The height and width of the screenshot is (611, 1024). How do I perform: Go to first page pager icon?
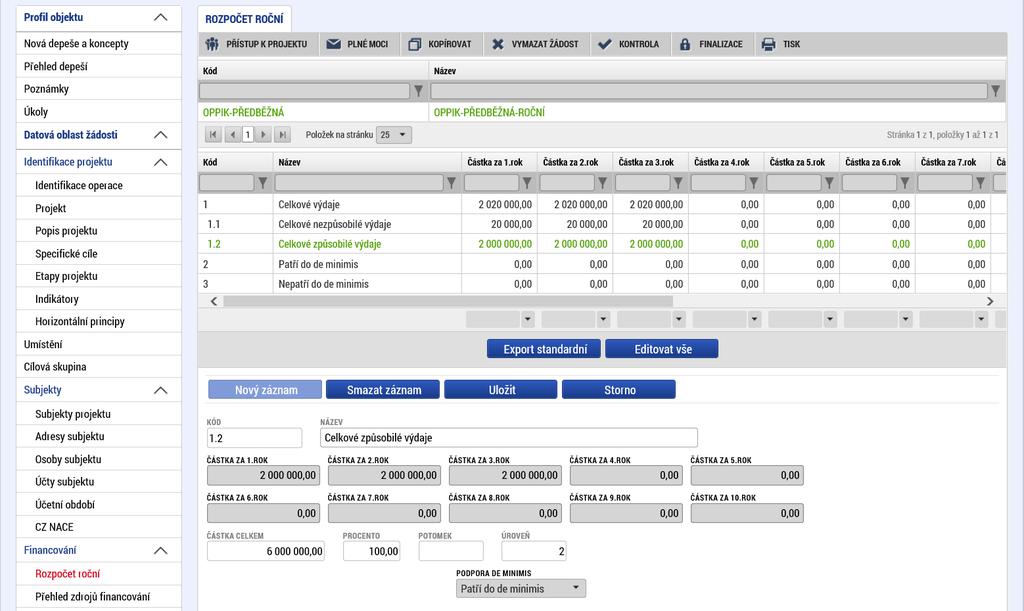tap(213, 134)
